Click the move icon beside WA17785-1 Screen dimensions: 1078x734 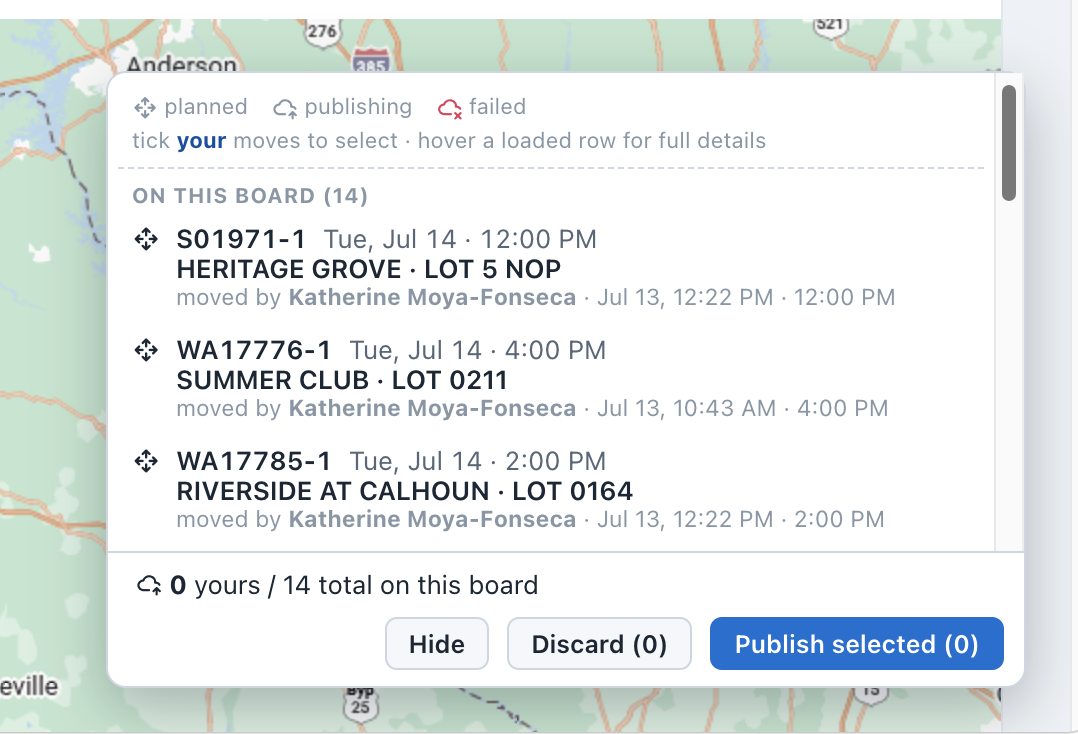pyautogui.click(x=146, y=460)
